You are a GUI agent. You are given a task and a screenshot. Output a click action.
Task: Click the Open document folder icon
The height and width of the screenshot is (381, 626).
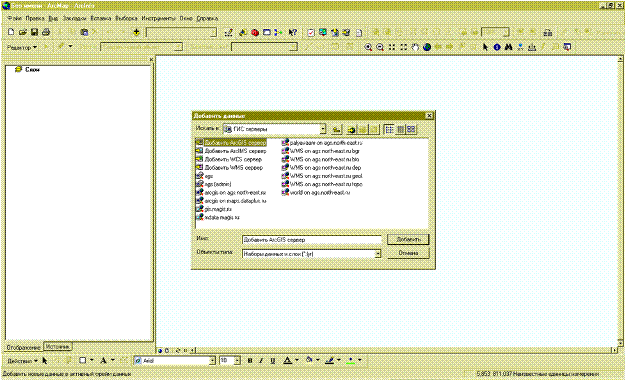(23, 32)
